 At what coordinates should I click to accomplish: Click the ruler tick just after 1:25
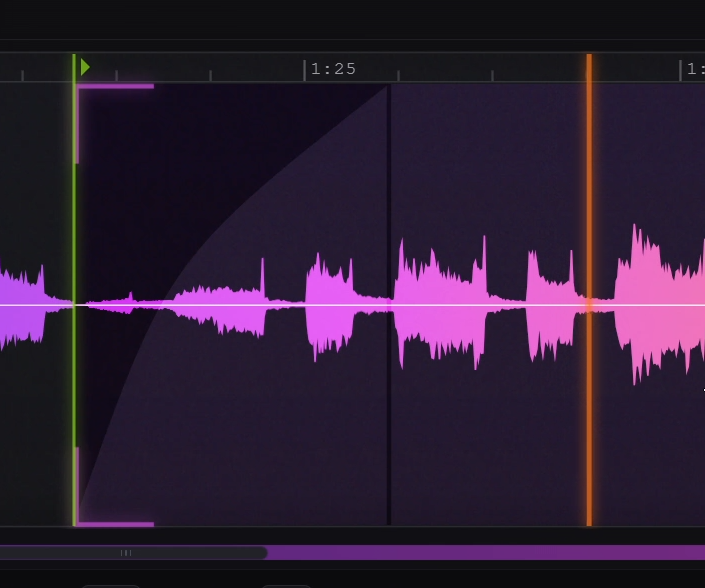coord(398,75)
